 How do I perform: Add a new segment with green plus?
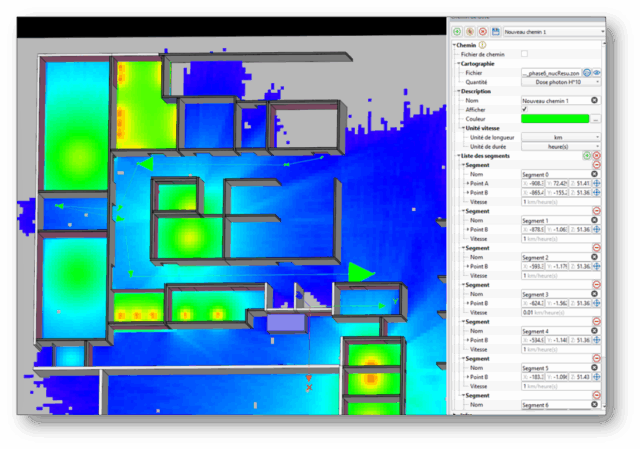586,156
